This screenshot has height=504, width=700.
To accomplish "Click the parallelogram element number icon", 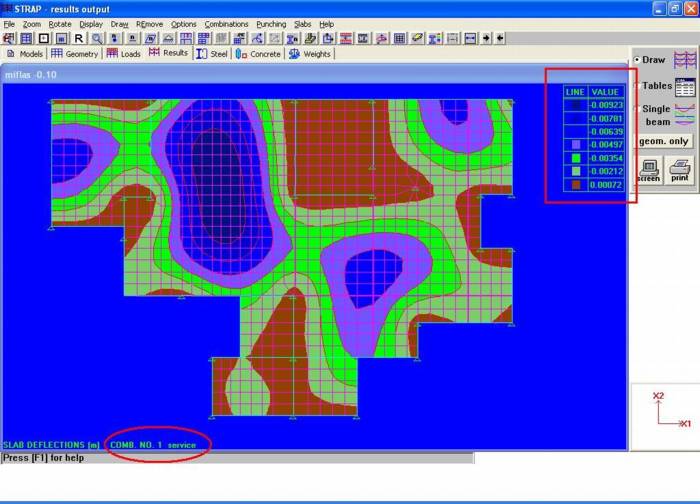I will [x=150, y=38].
